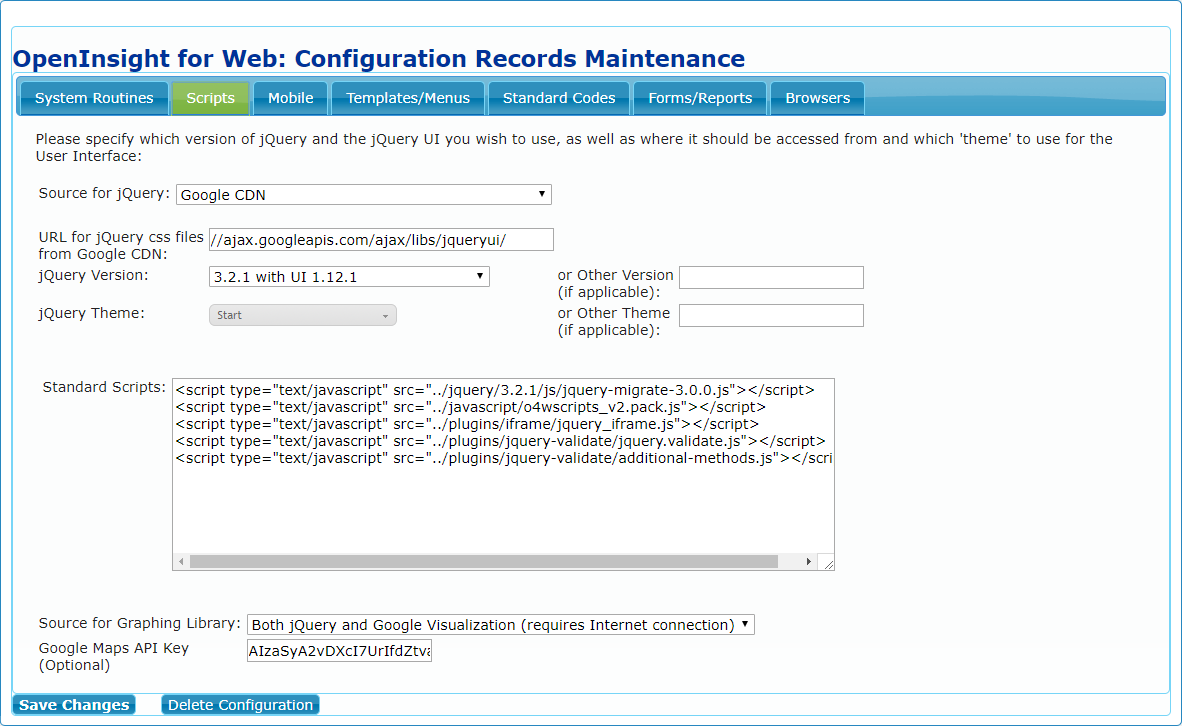Switch to the Browsers tab
Viewport: 1182px width, 726px height.
818,98
